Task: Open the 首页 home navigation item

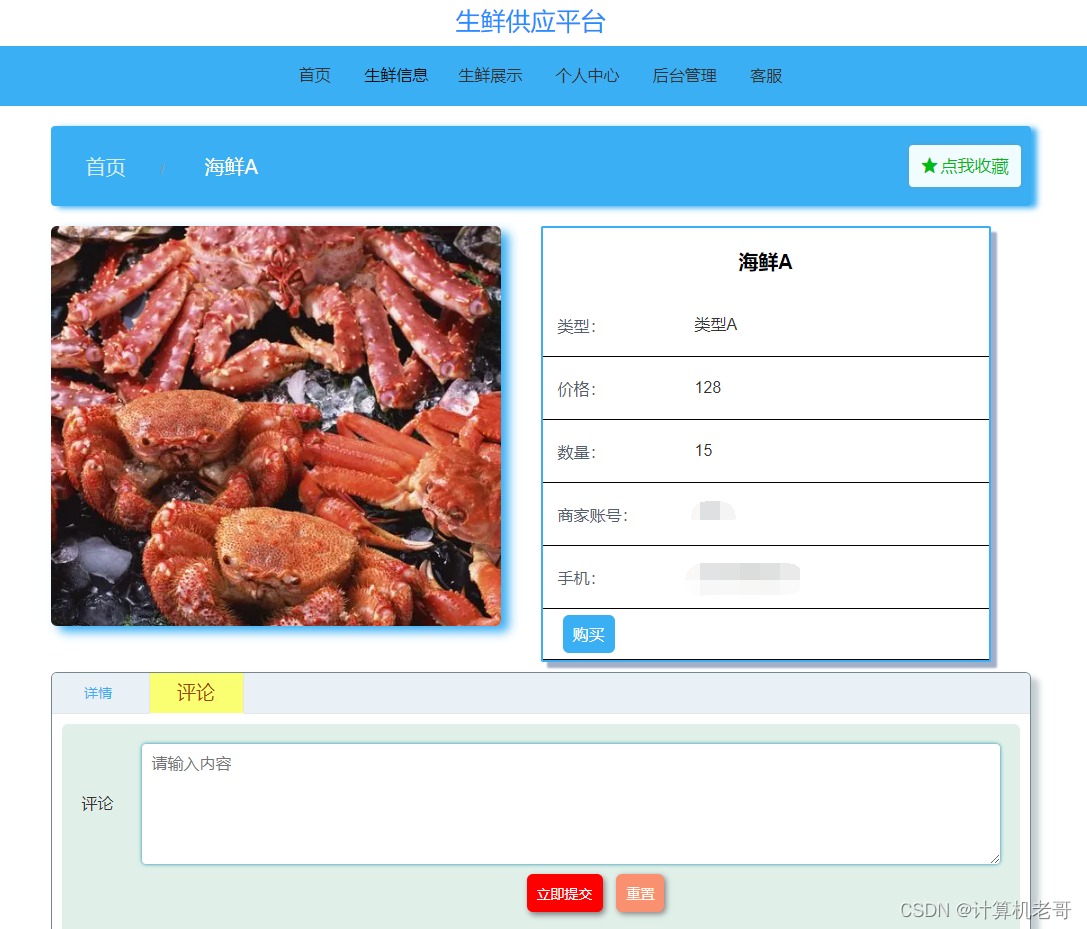Action: click(314, 75)
